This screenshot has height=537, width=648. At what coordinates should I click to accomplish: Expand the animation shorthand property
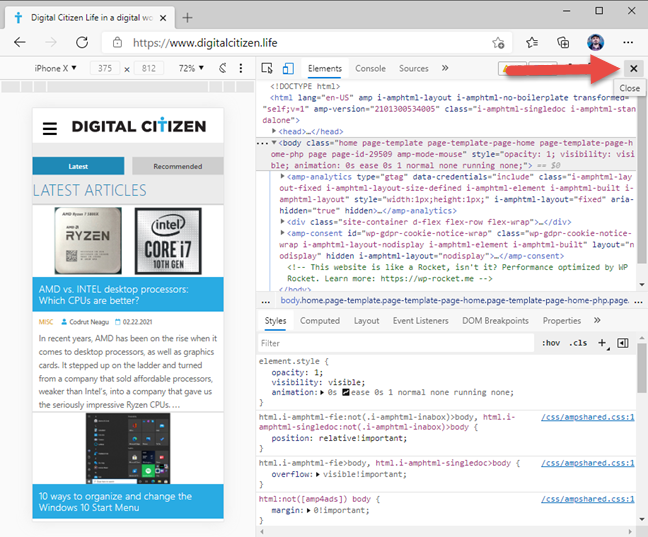[322, 392]
